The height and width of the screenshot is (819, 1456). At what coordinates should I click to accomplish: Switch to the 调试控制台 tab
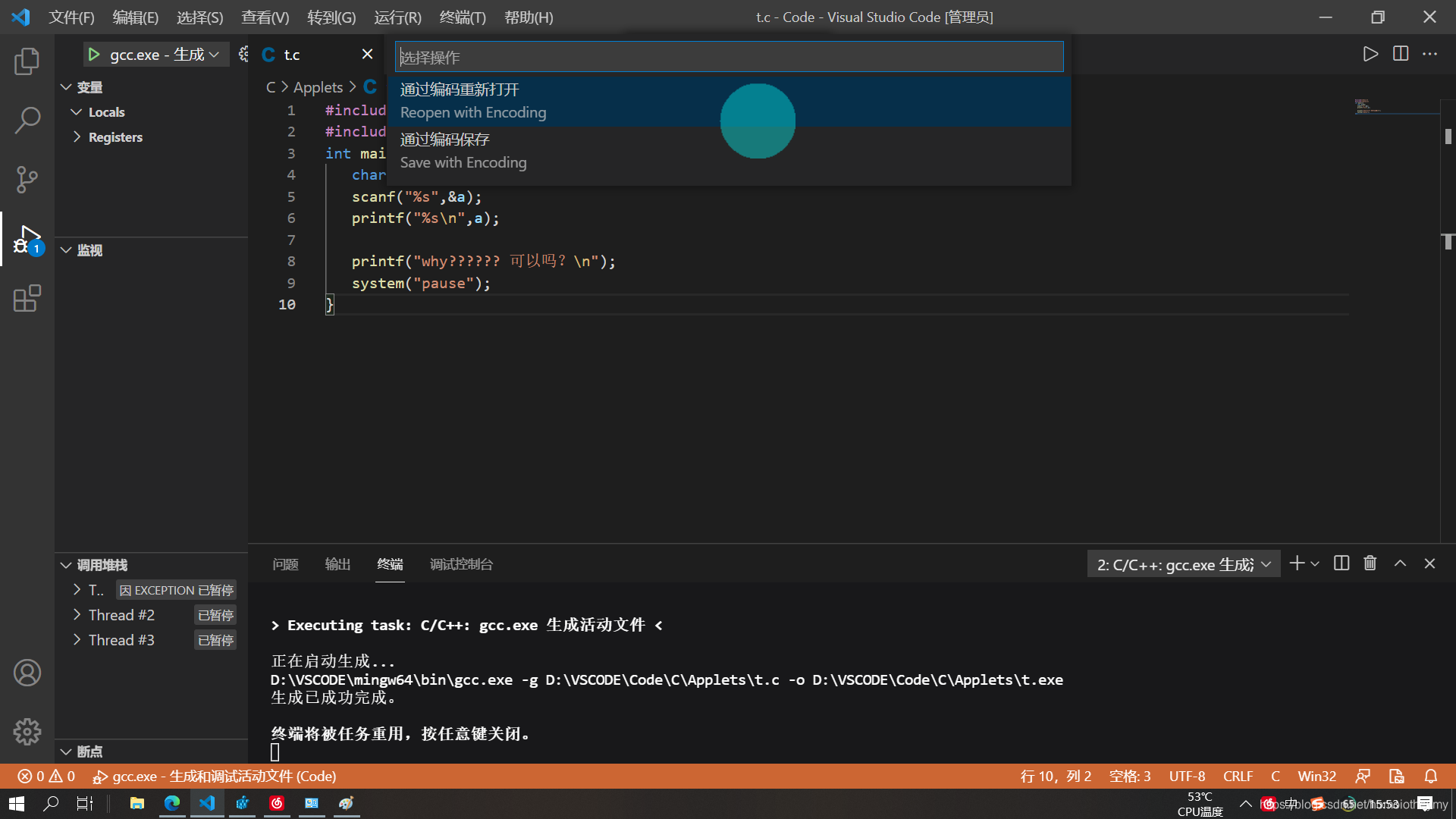coord(461,564)
